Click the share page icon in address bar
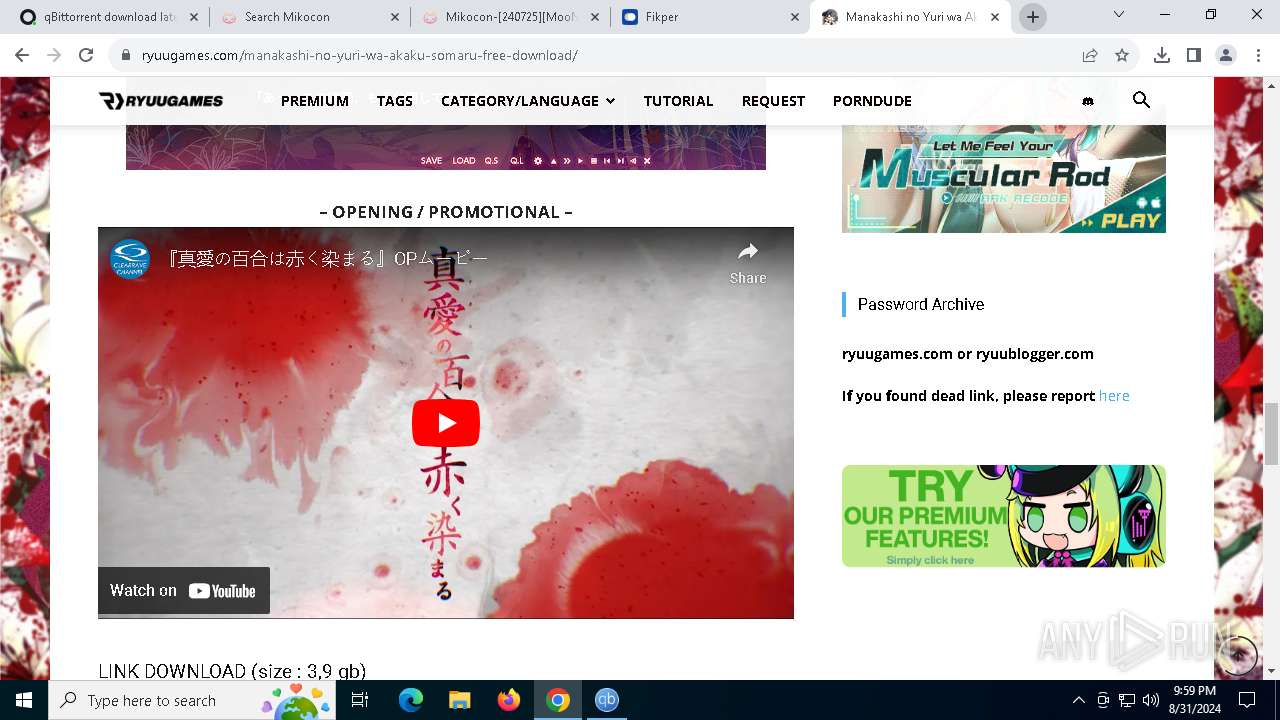The height and width of the screenshot is (720, 1280). [x=1090, y=55]
